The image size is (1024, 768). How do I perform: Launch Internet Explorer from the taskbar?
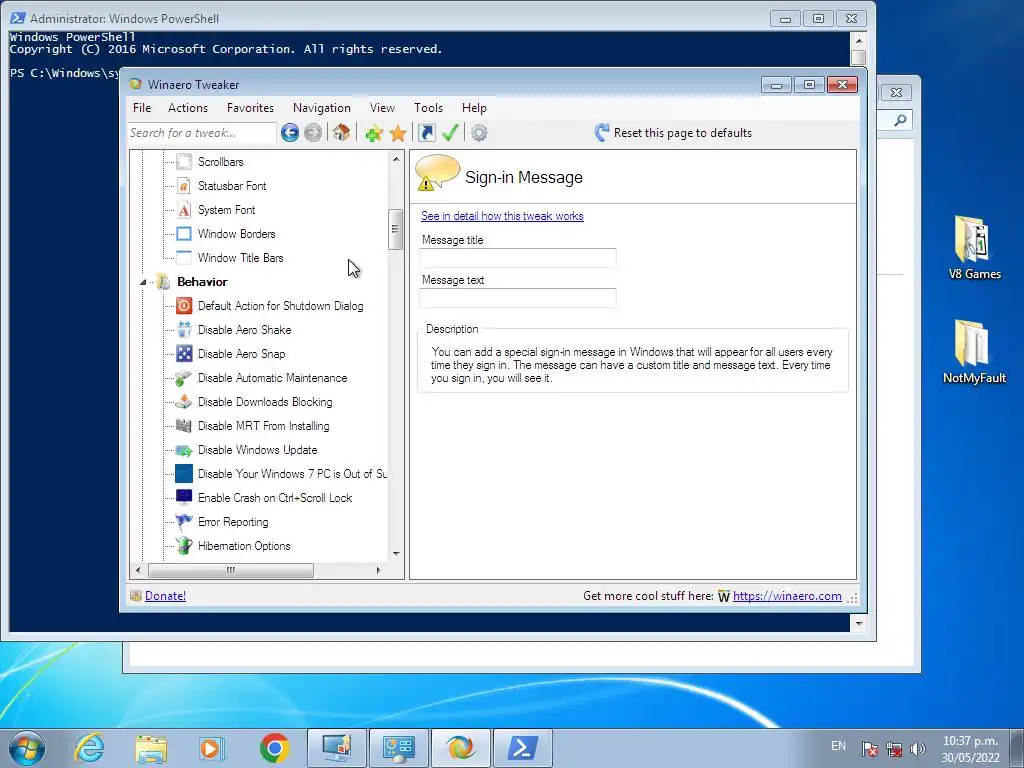pos(89,748)
